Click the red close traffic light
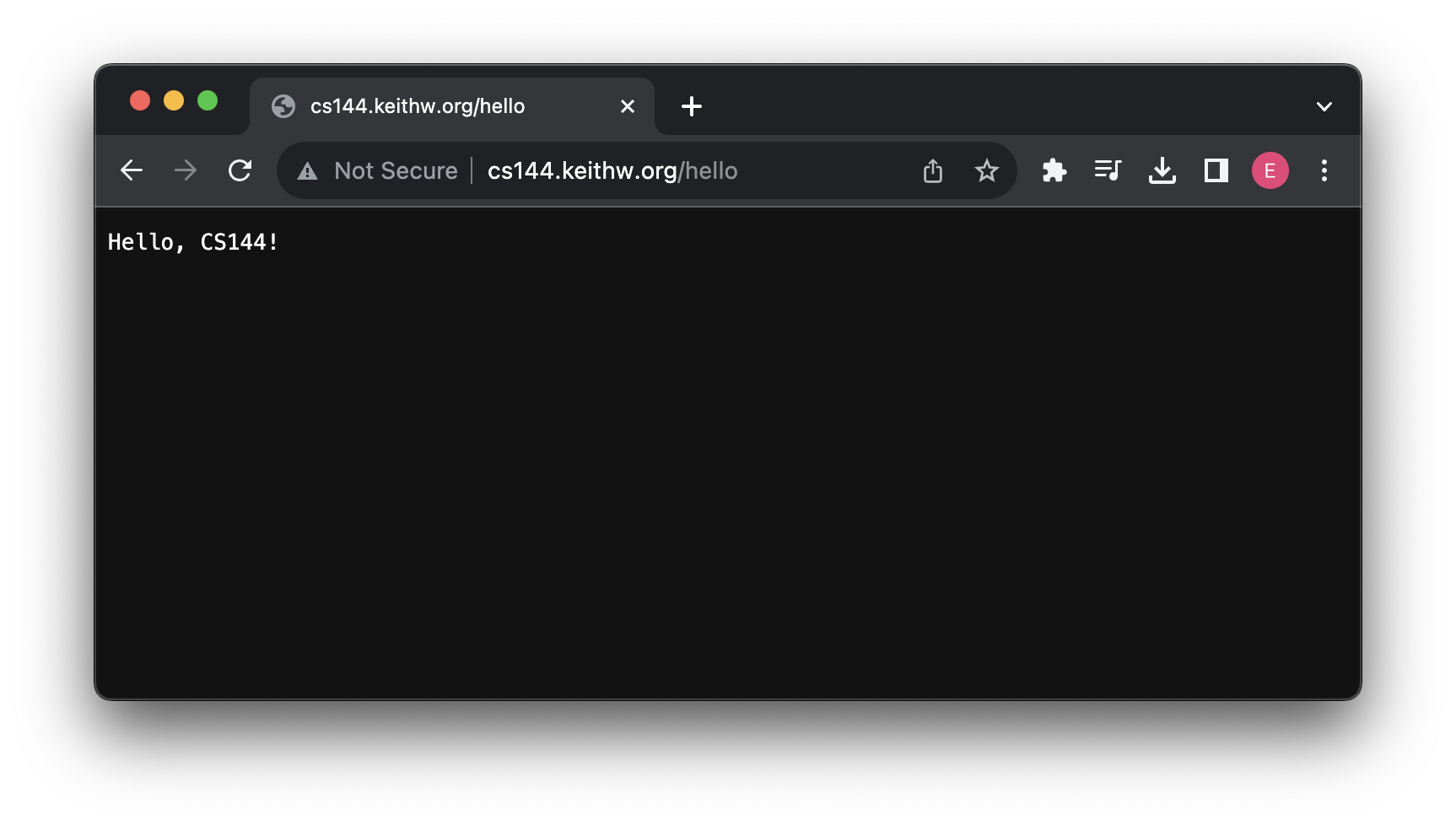Viewport: 1456px width, 825px height. click(x=140, y=100)
